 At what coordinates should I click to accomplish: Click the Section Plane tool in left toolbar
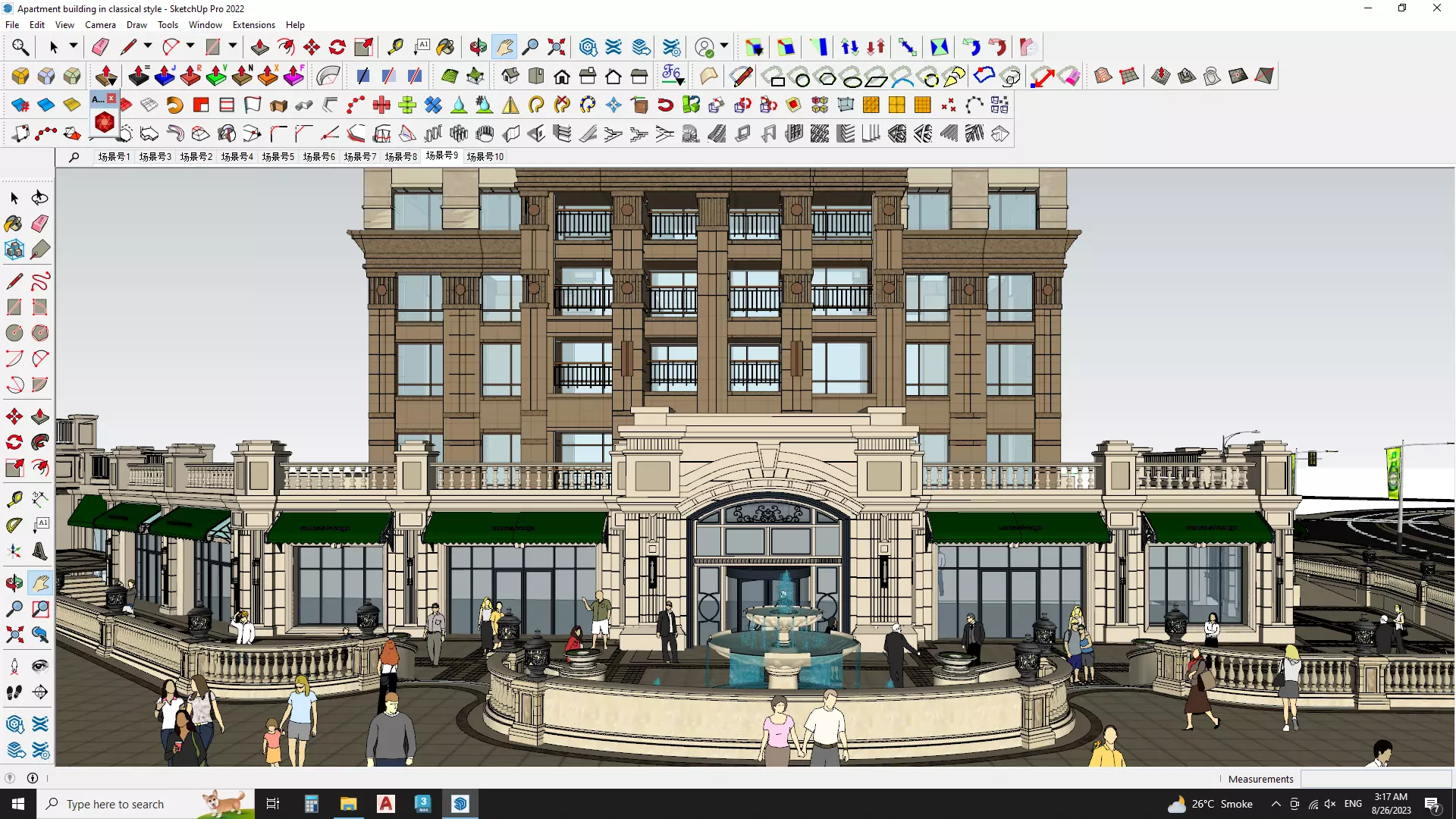click(x=40, y=692)
